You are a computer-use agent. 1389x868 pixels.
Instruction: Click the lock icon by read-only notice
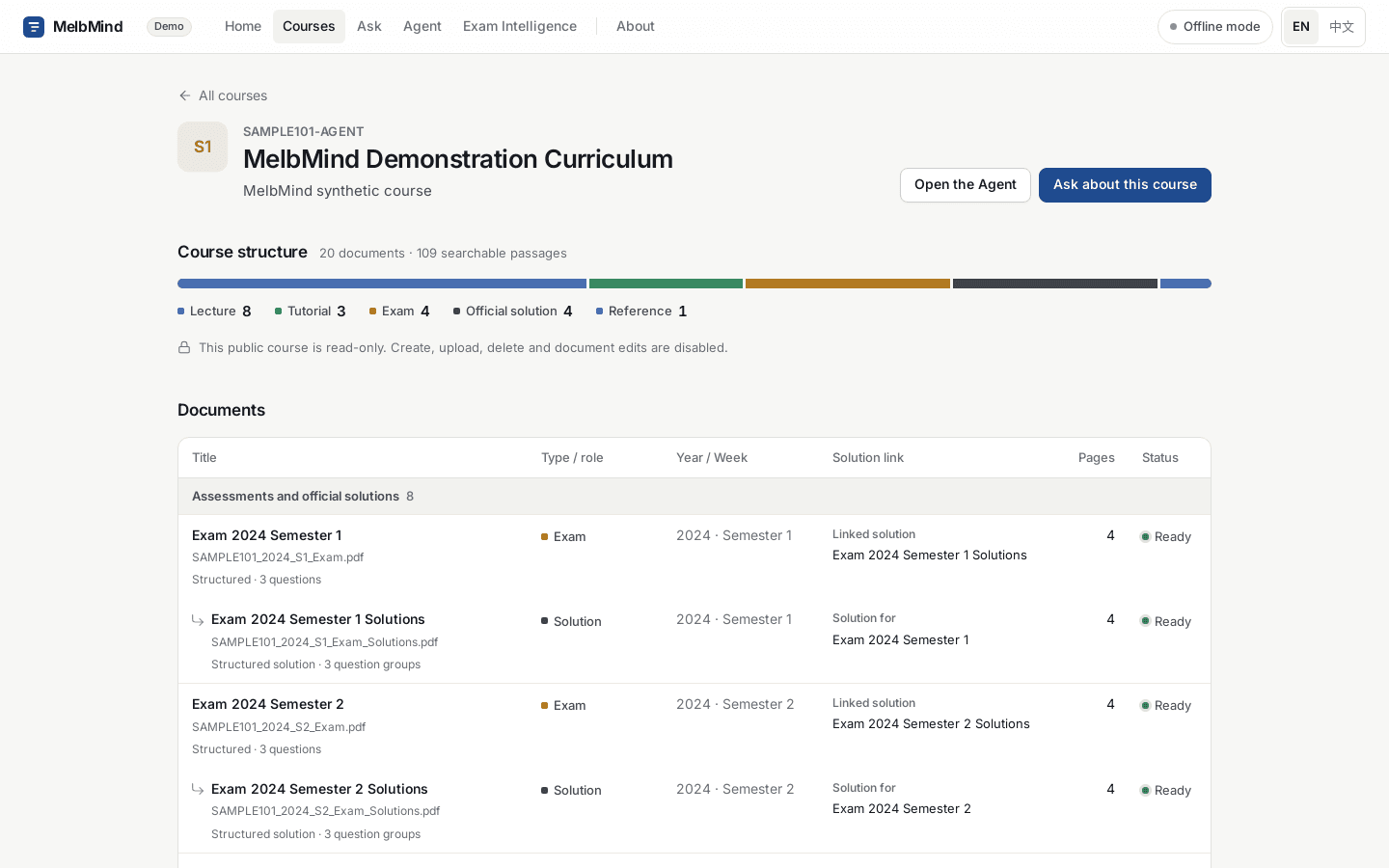coord(184,347)
